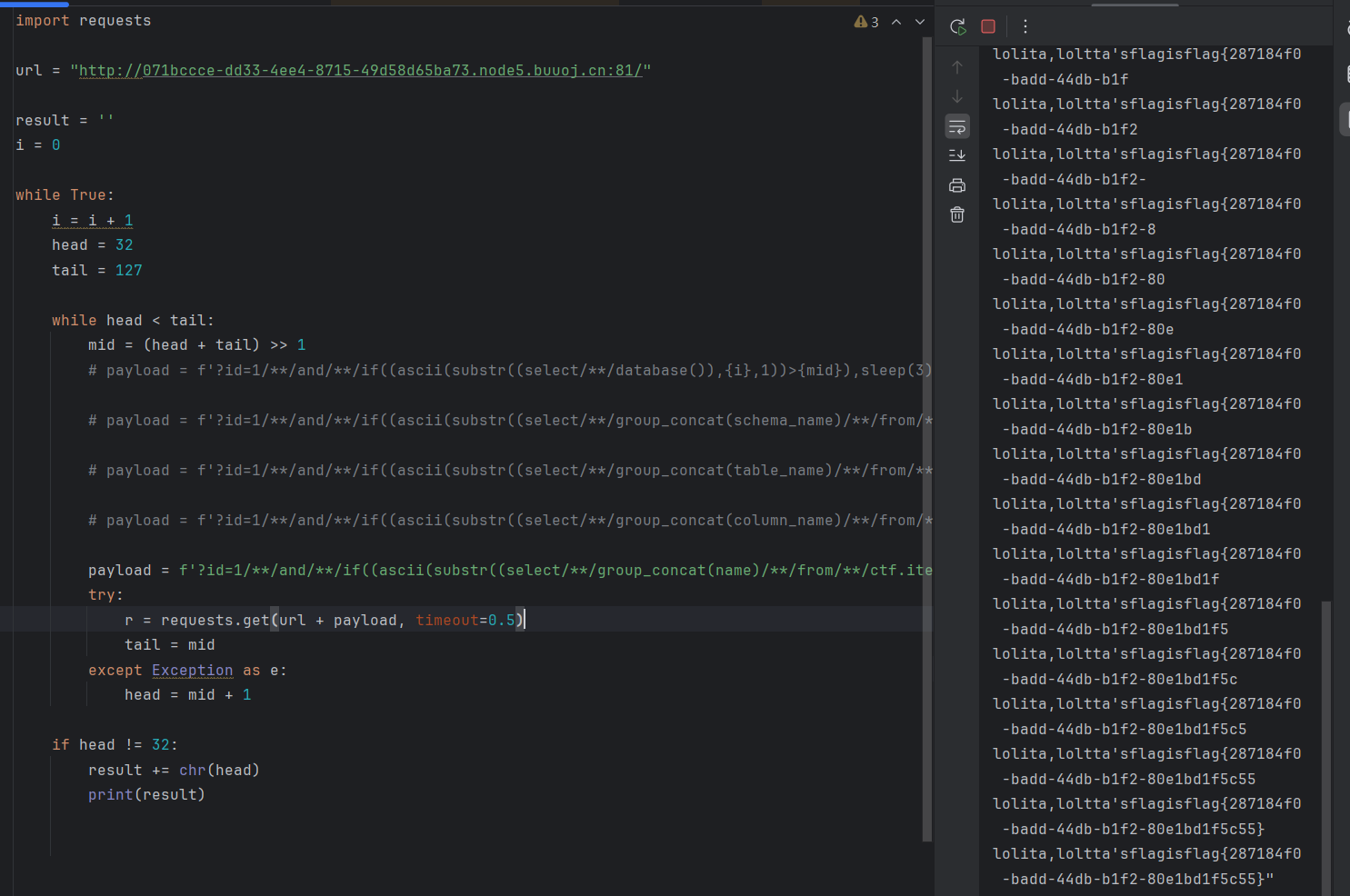Image resolution: width=1350 pixels, height=896 pixels.
Task: Click the 'head = mid + 1' line
Action: point(188,695)
